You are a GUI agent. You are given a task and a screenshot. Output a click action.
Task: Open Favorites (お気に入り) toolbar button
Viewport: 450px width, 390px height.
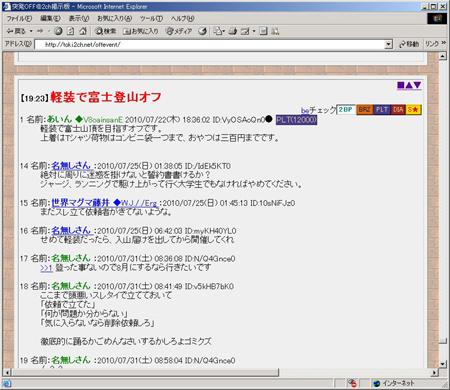click(141, 31)
